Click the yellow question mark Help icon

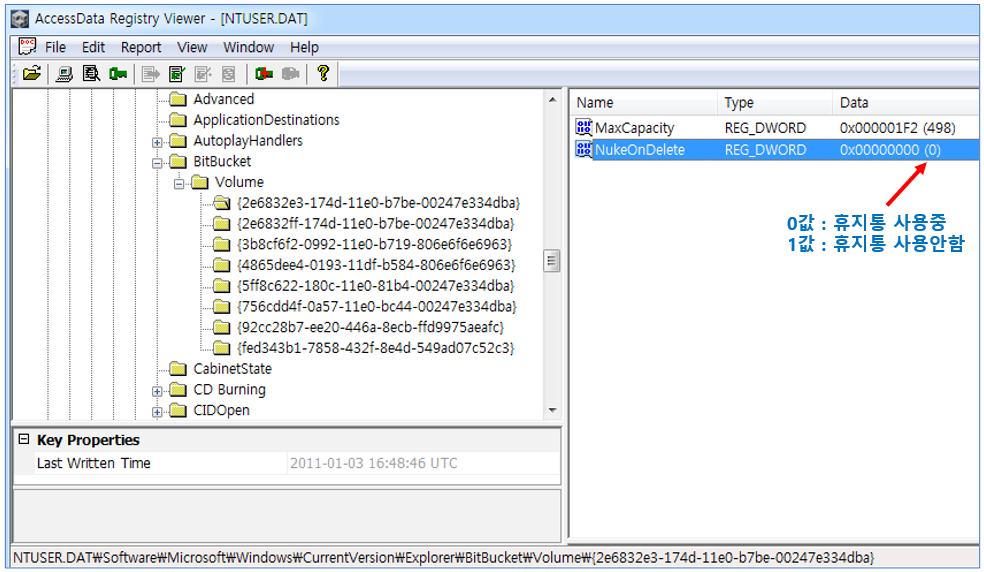coord(323,73)
